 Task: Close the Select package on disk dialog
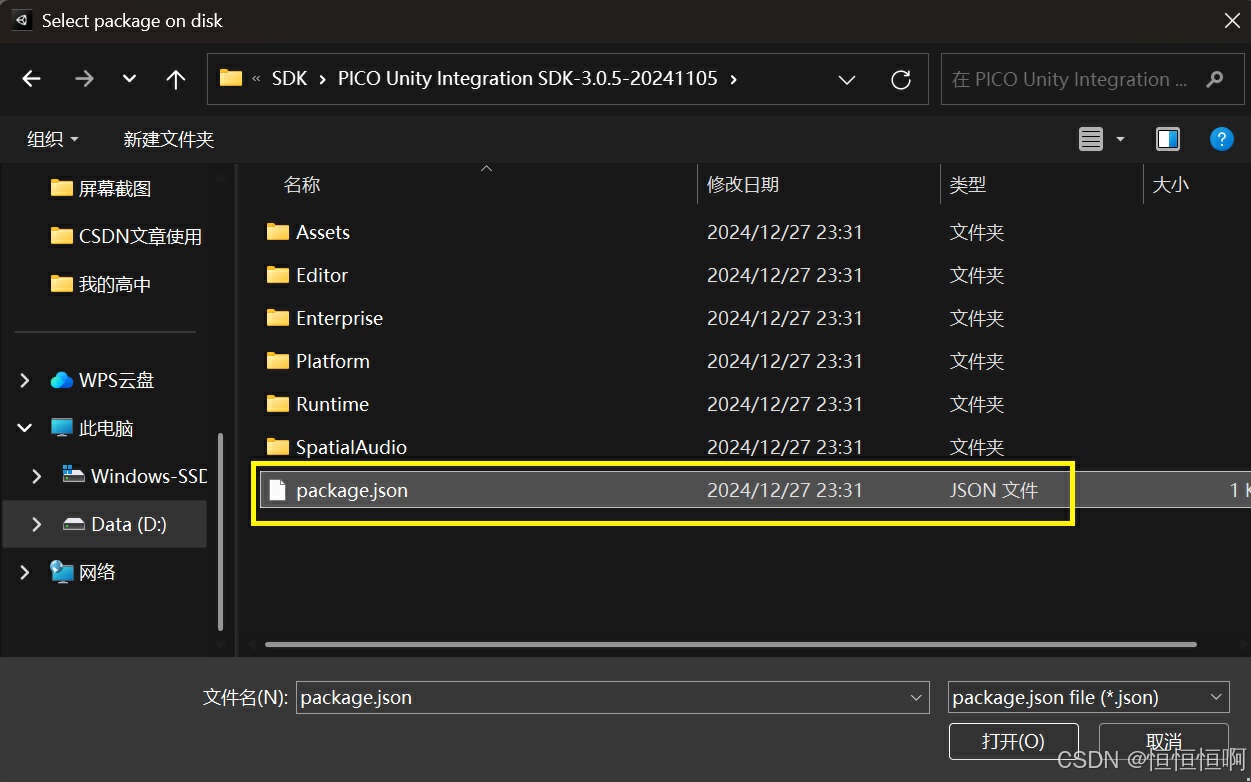(x=1232, y=20)
